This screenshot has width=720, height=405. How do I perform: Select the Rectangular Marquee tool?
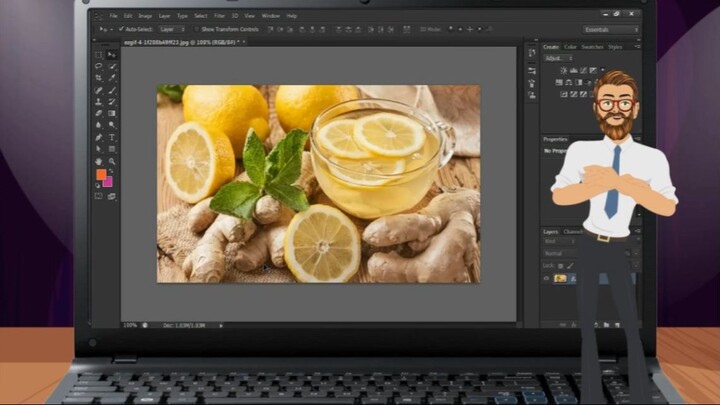point(99,55)
